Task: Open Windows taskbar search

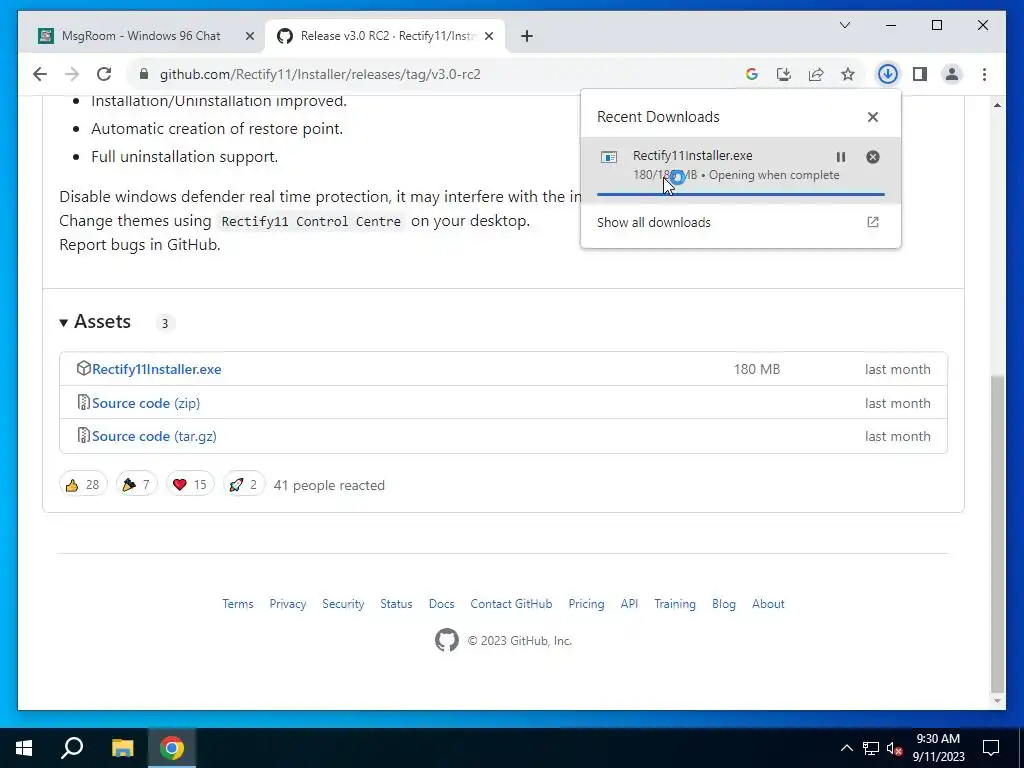Action: click(72, 748)
